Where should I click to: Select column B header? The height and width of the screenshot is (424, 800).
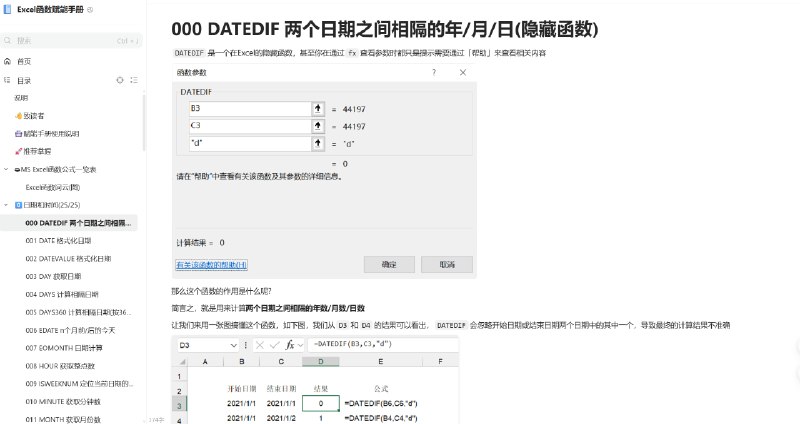pyautogui.click(x=242, y=361)
